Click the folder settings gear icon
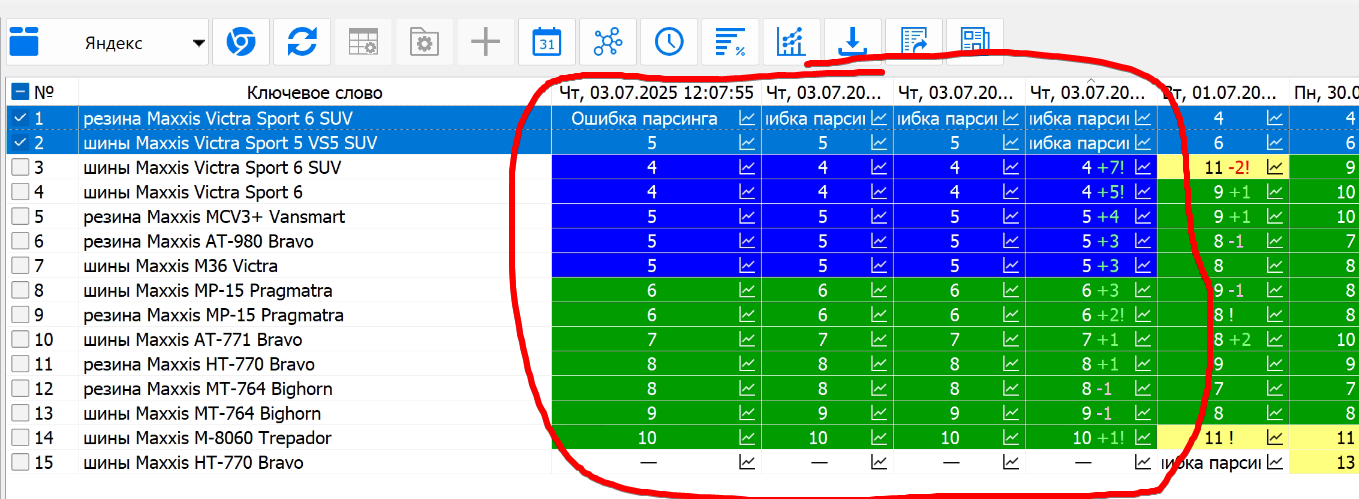 tap(424, 43)
